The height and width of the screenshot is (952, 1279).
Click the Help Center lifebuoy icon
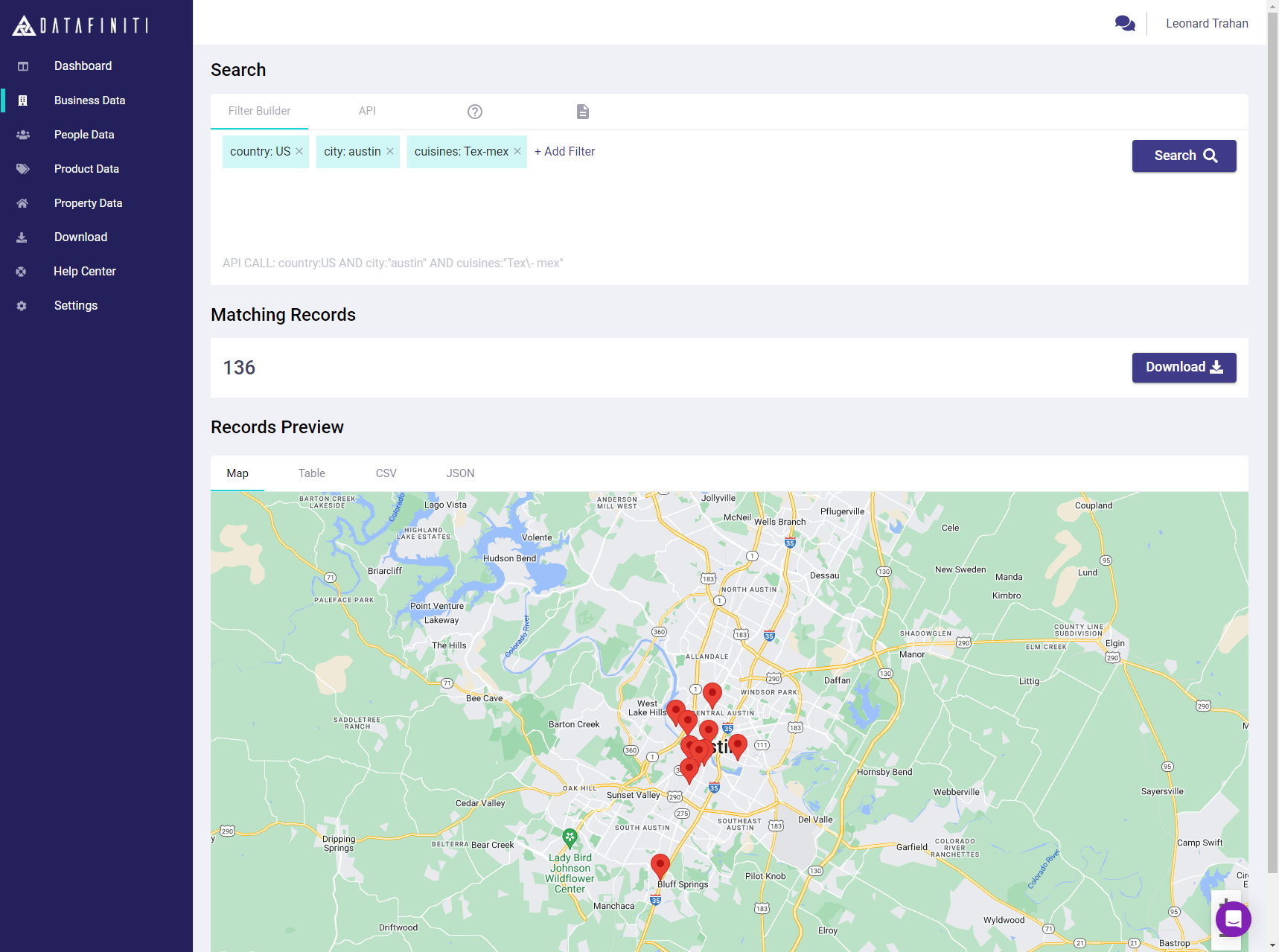21,272
